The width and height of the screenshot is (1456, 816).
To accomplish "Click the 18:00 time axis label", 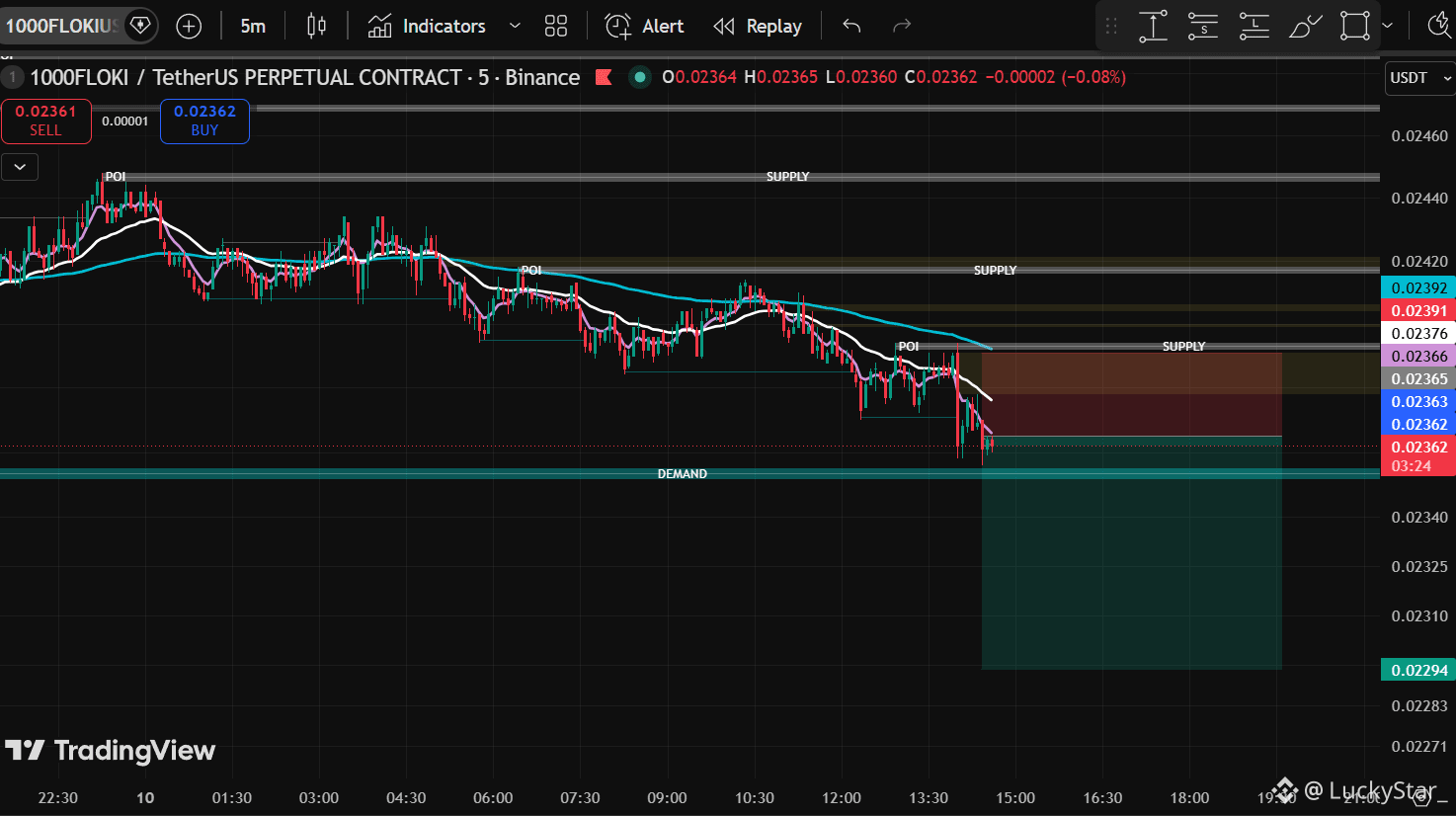I will 1189,798.
